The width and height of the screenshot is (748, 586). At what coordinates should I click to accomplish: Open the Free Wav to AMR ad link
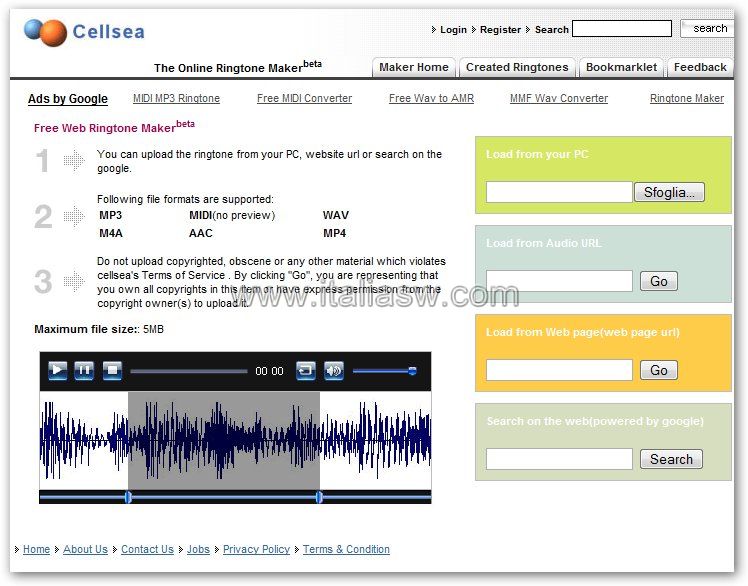pos(431,98)
